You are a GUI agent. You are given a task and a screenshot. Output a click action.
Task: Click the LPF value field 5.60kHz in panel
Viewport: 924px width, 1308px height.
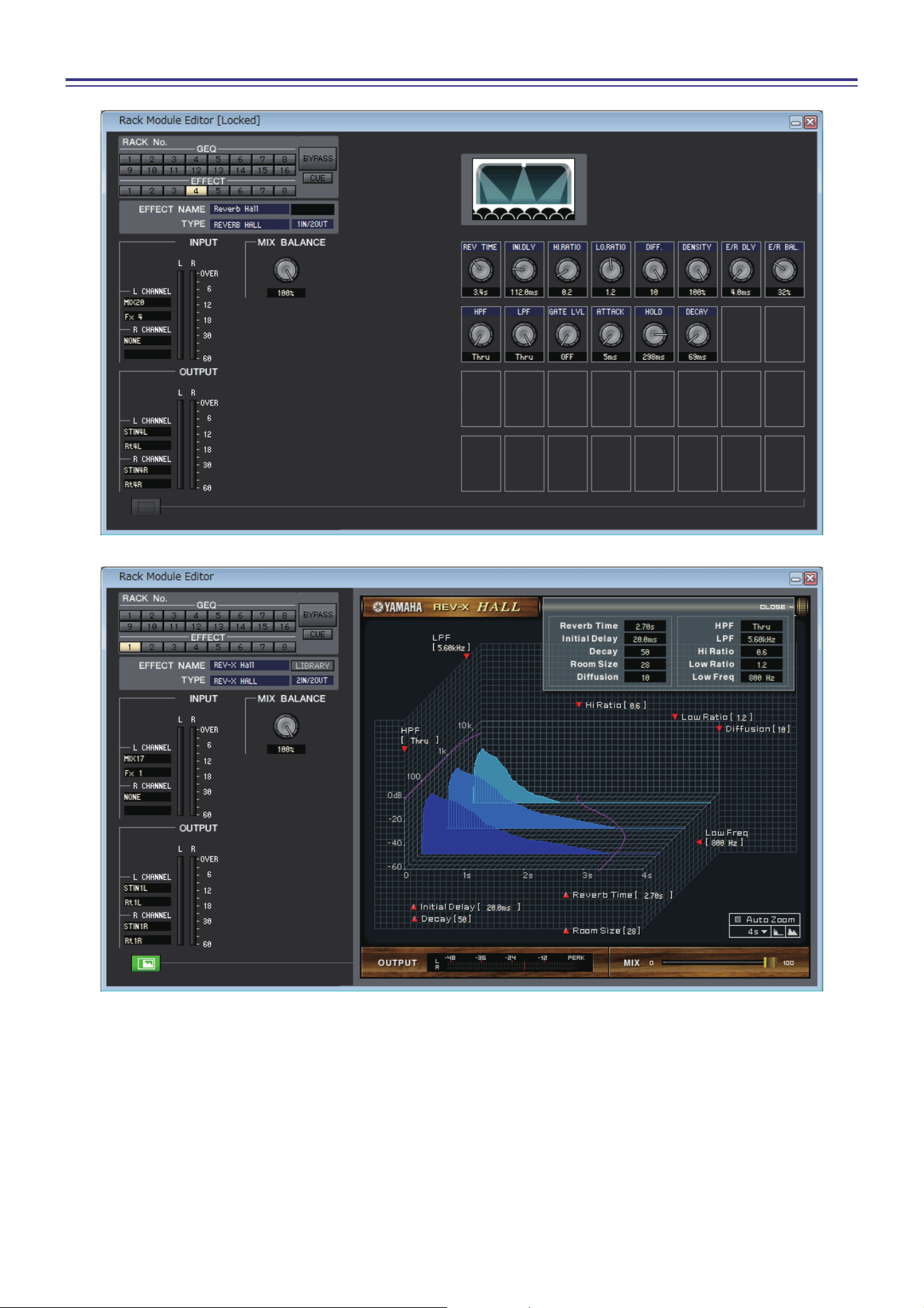pyautogui.click(x=761, y=639)
